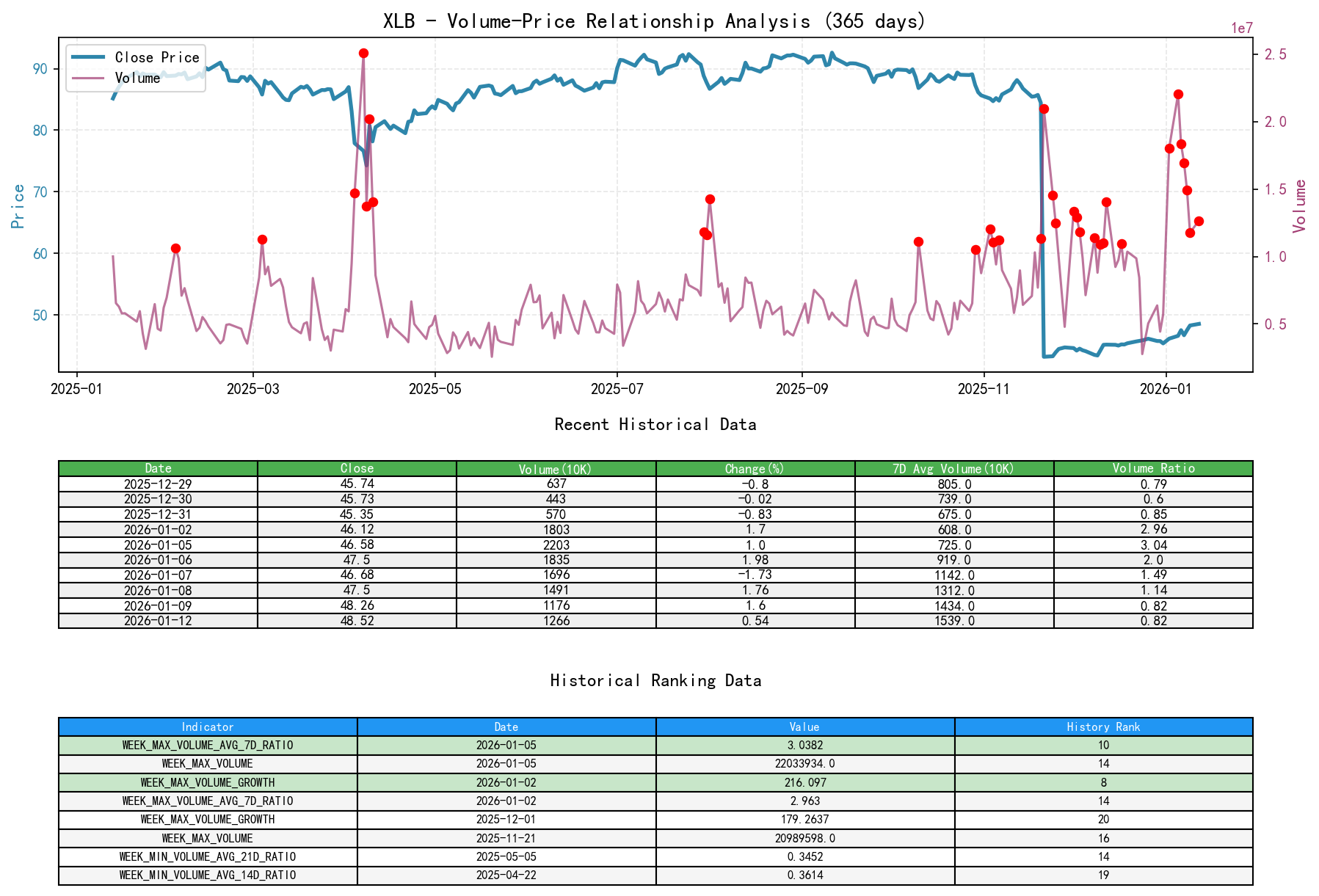Click the chart title text
Viewport: 1319px width, 896px height.
tap(653, 21)
